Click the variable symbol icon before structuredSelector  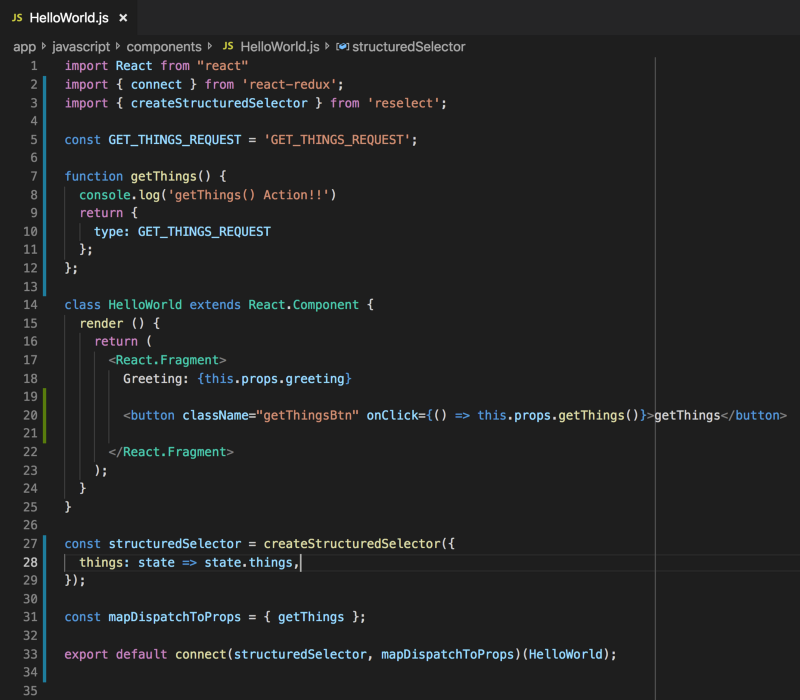click(342, 47)
